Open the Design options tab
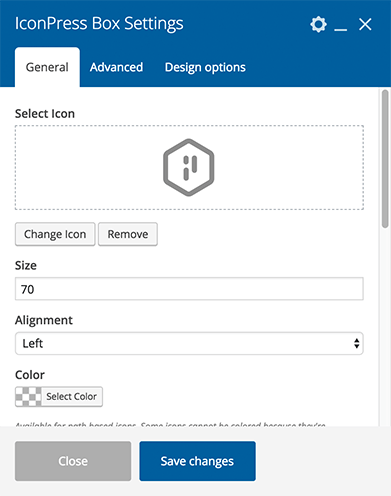Screen dimensions: 391x496 tap(205, 67)
